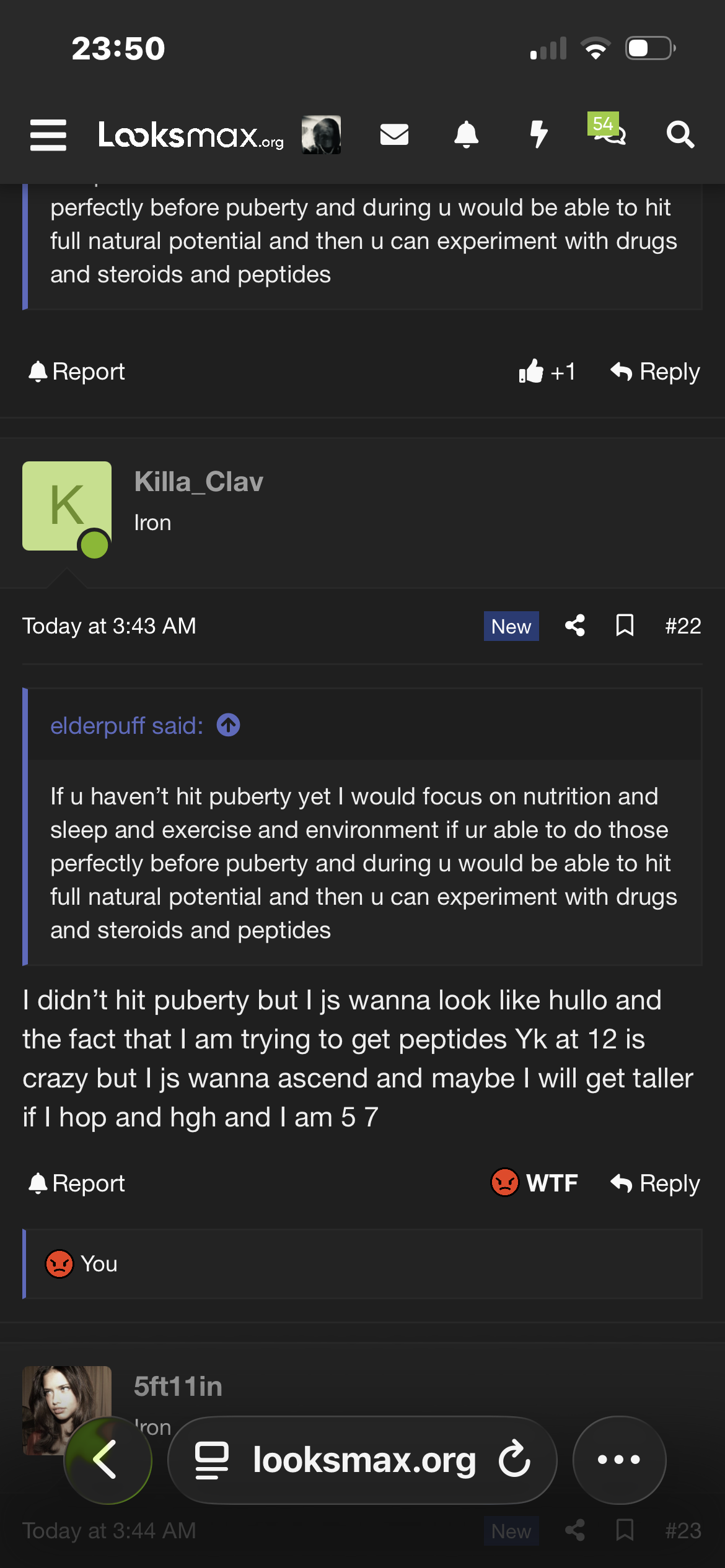725x1568 pixels.
Task: Open notifications bell in header
Action: coord(467,134)
